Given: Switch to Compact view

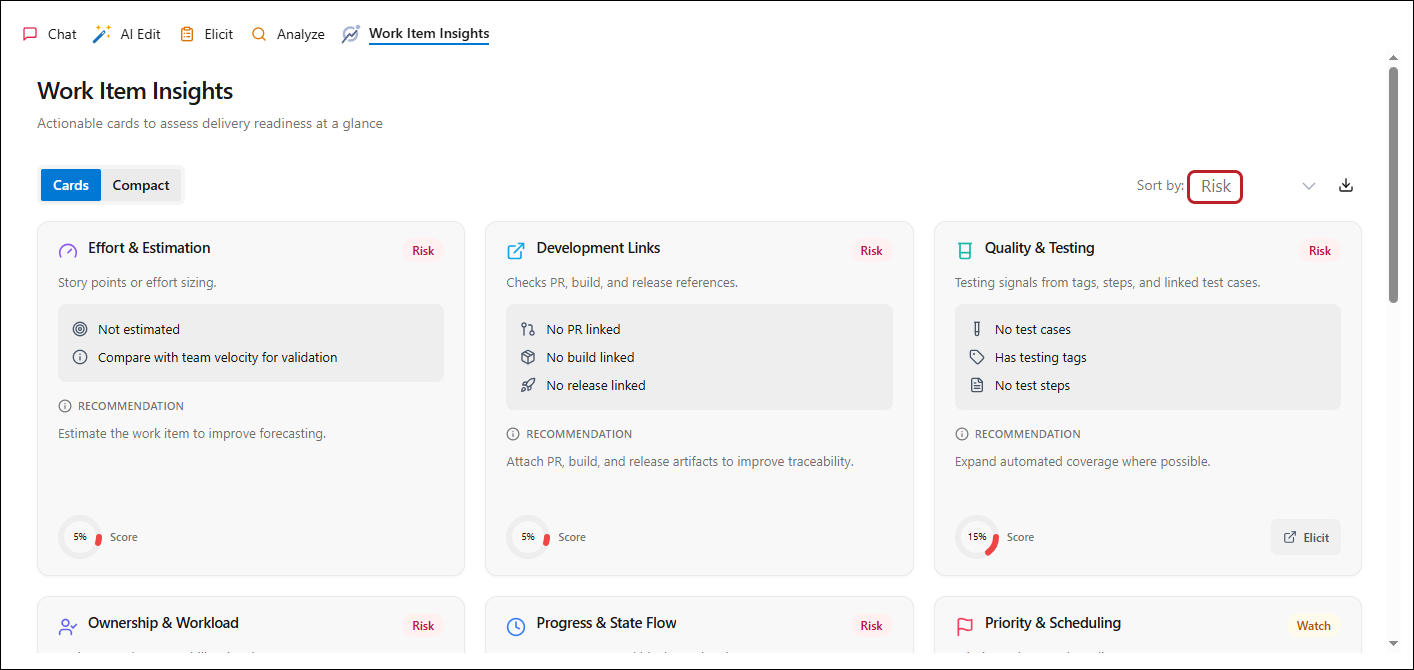Looking at the screenshot, I should [x=141, y=185].
